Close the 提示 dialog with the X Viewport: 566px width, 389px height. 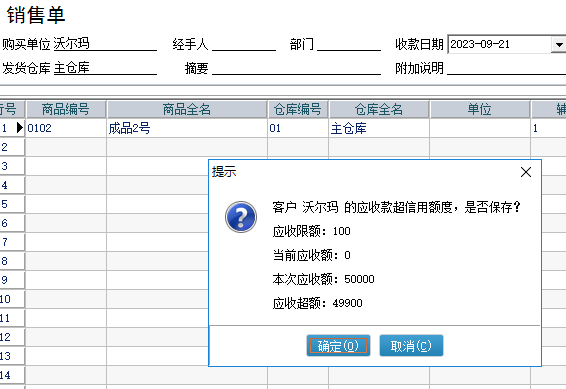click(526, 172)
